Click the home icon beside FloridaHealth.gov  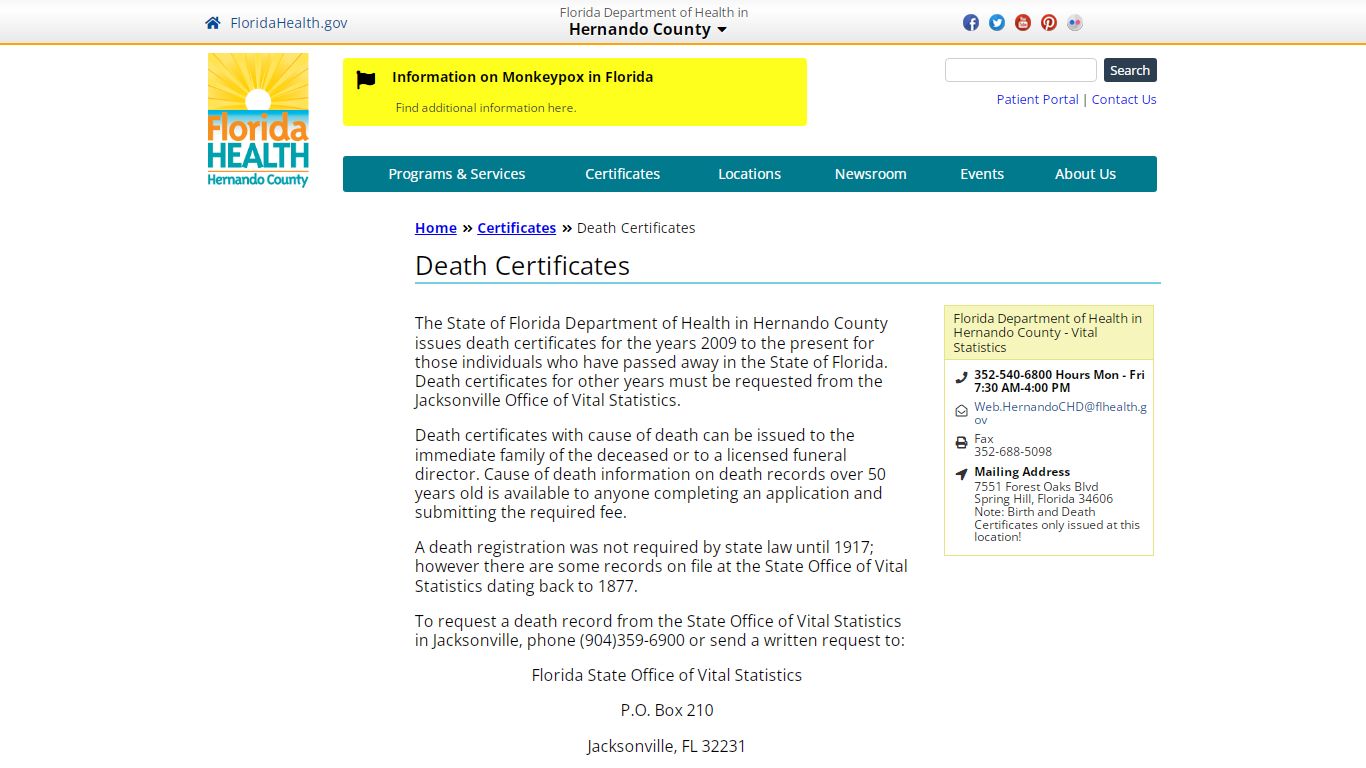coord(212,23)
